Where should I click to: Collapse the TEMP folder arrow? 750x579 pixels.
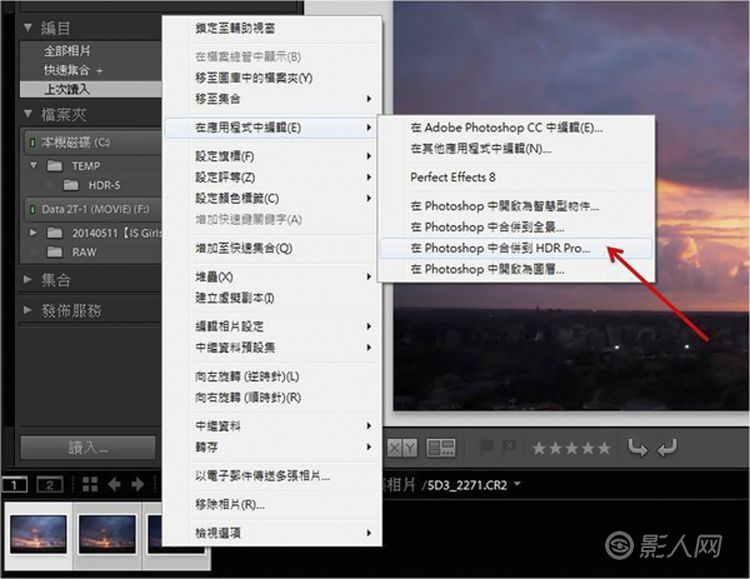[33, 166]
